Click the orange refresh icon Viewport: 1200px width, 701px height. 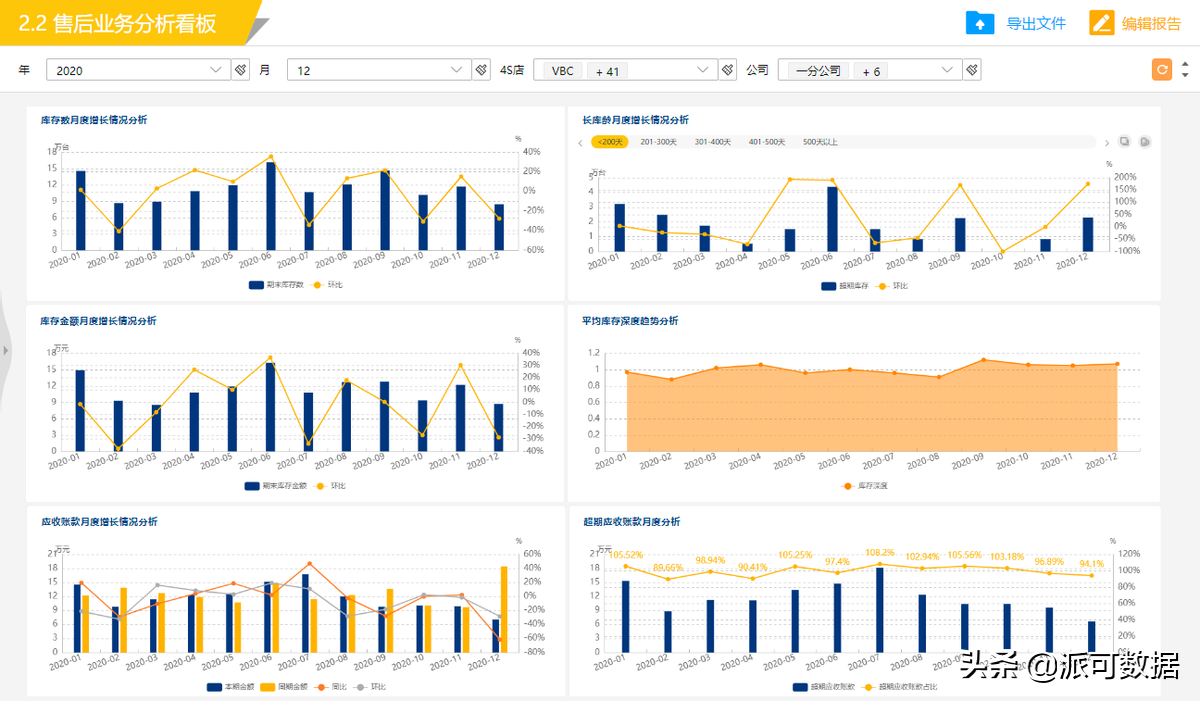coord(1162,70)
